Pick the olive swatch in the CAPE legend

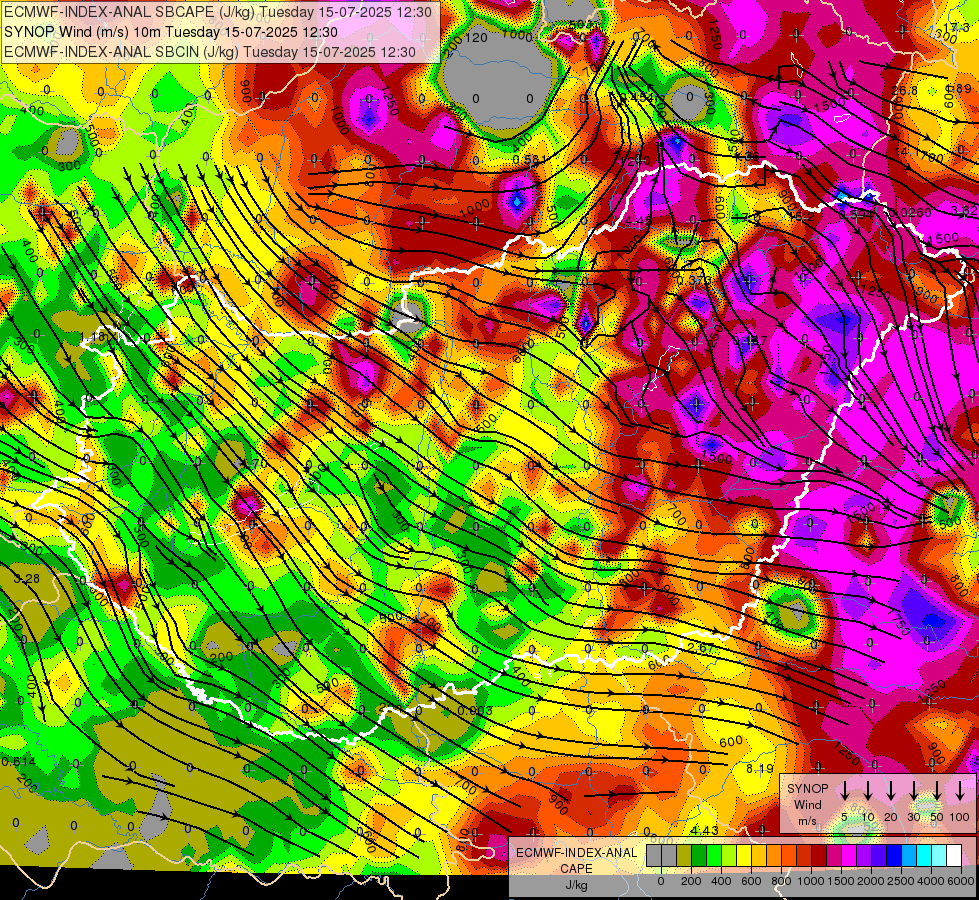click(684, 856)
